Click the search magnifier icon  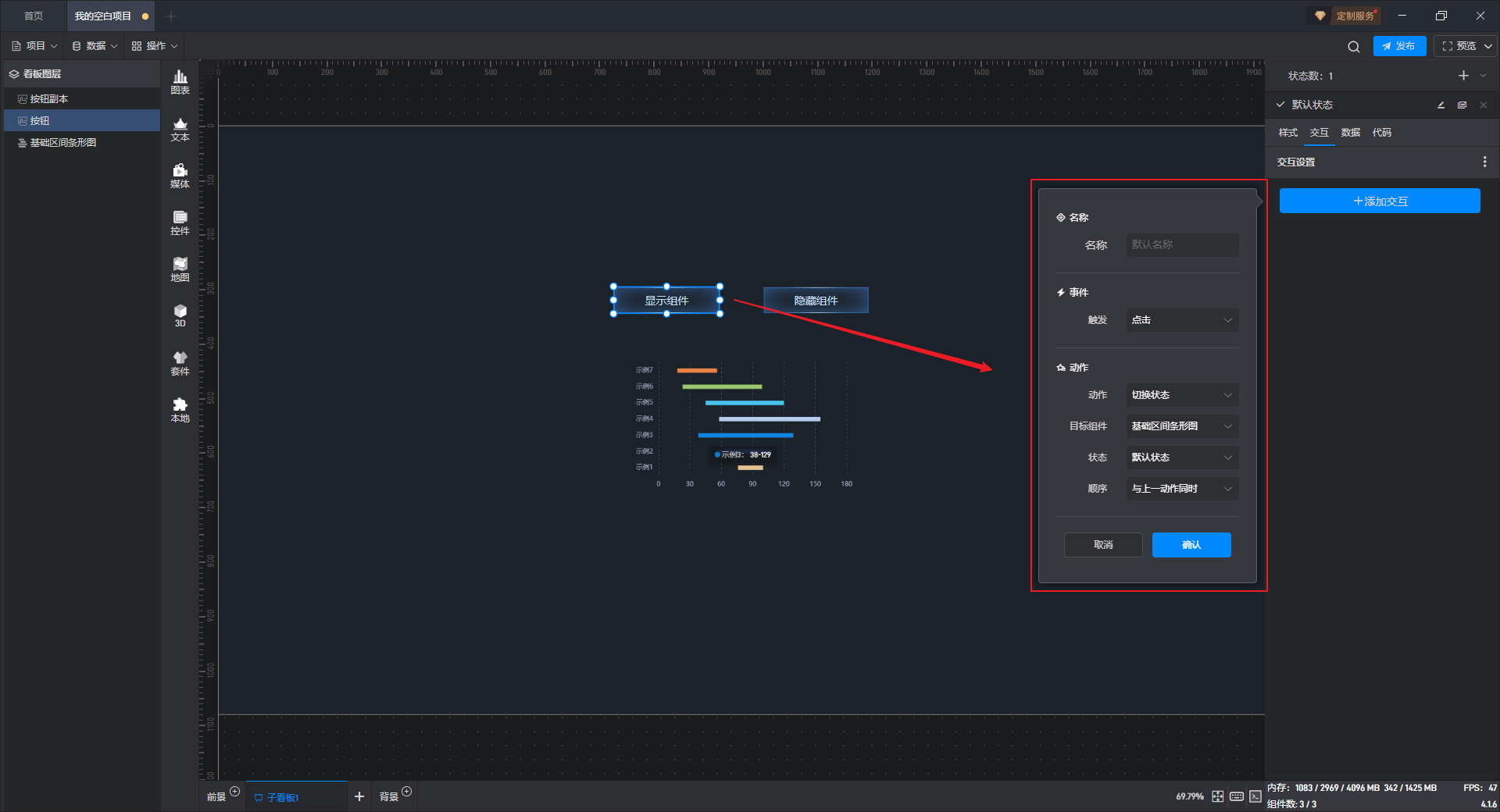1353,47
